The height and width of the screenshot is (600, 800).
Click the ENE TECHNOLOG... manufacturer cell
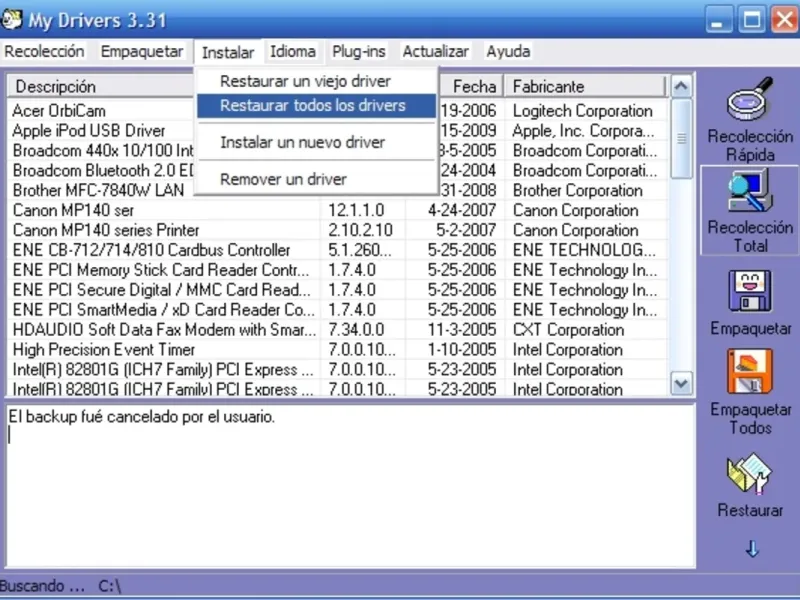click(584, 250)
